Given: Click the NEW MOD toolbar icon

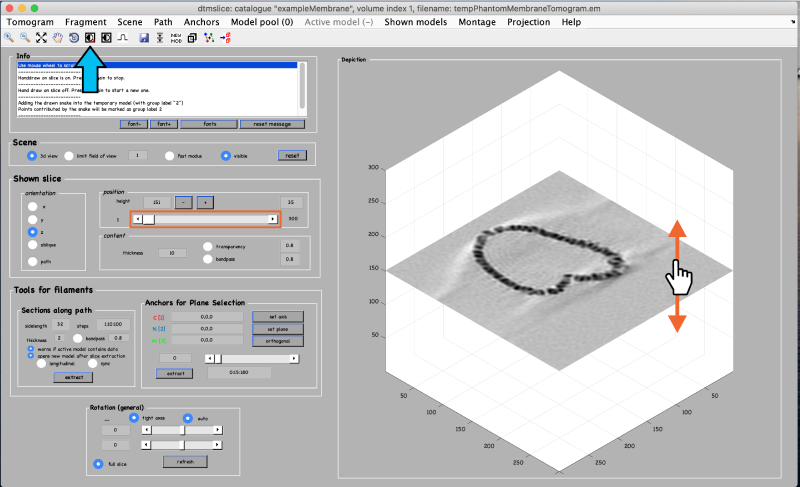Looking at the screenshot, I should point(176,38).
